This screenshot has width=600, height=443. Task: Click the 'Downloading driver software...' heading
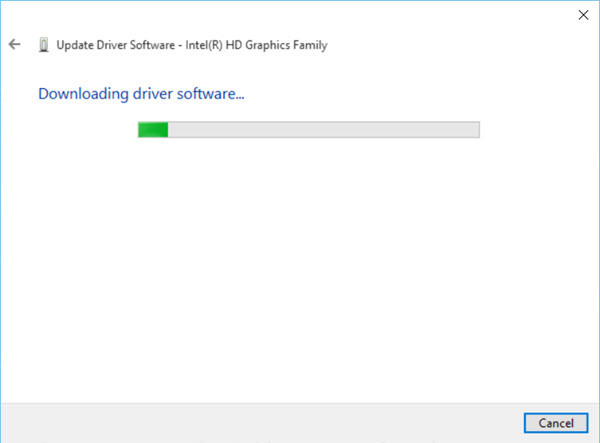(141, 94)
